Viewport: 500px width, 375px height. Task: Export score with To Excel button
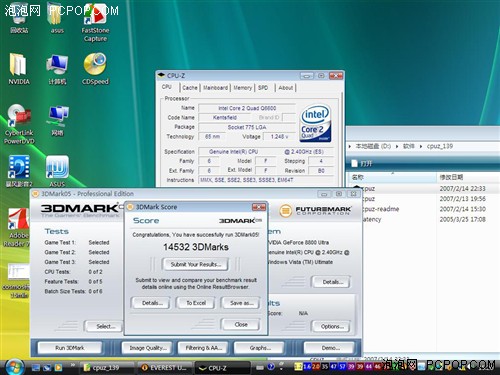coord(196,303)
